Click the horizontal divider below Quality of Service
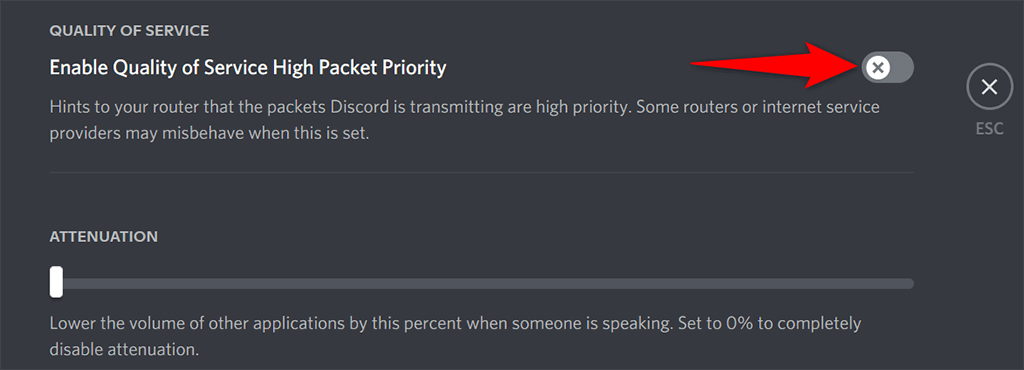Screen dimensions: 1024x370 click(482, 173)
